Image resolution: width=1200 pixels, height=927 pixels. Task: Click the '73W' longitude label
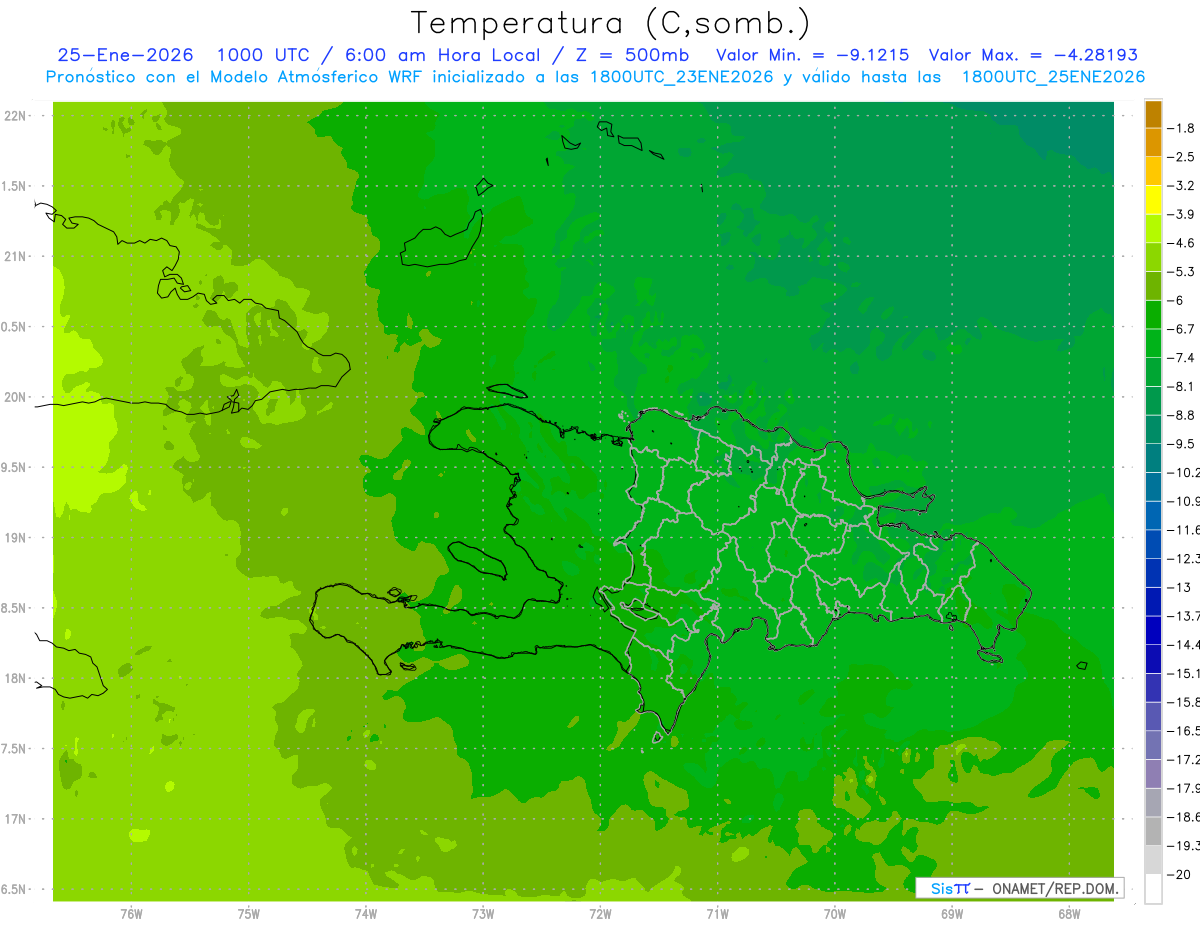coord(483,913)
